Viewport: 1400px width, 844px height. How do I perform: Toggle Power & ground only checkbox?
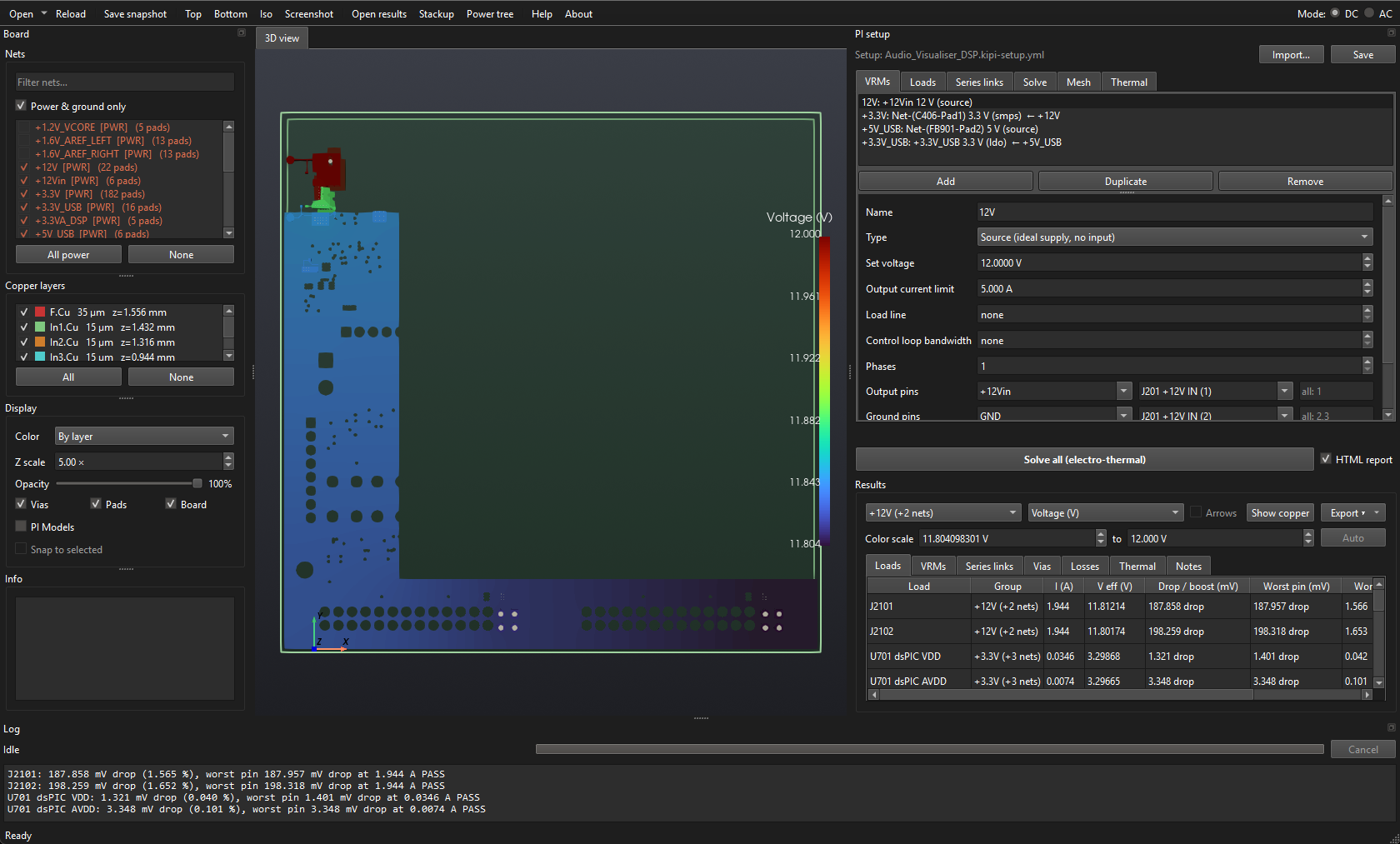(21, 106)
